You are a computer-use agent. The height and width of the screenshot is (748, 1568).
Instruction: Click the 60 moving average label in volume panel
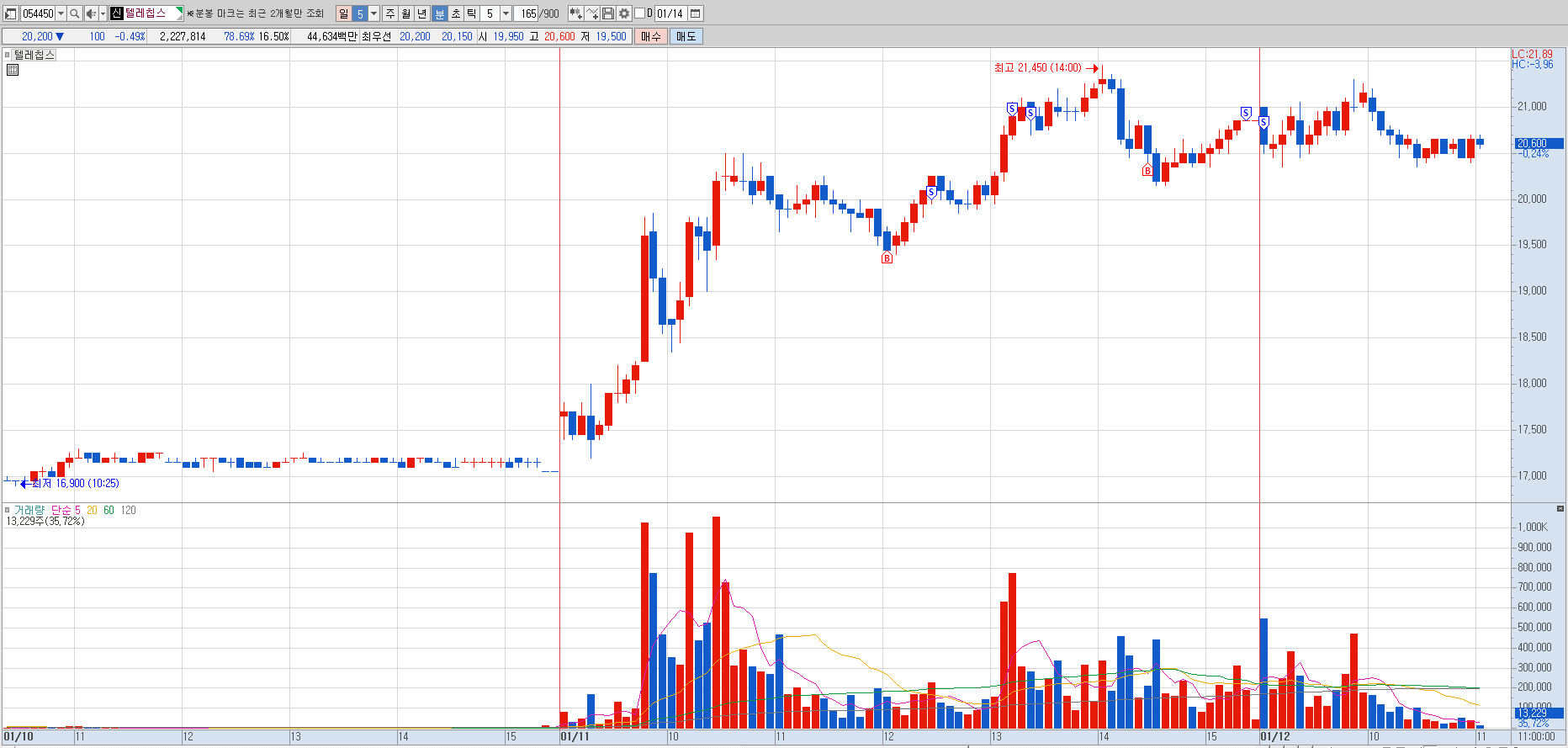[109, 510]
